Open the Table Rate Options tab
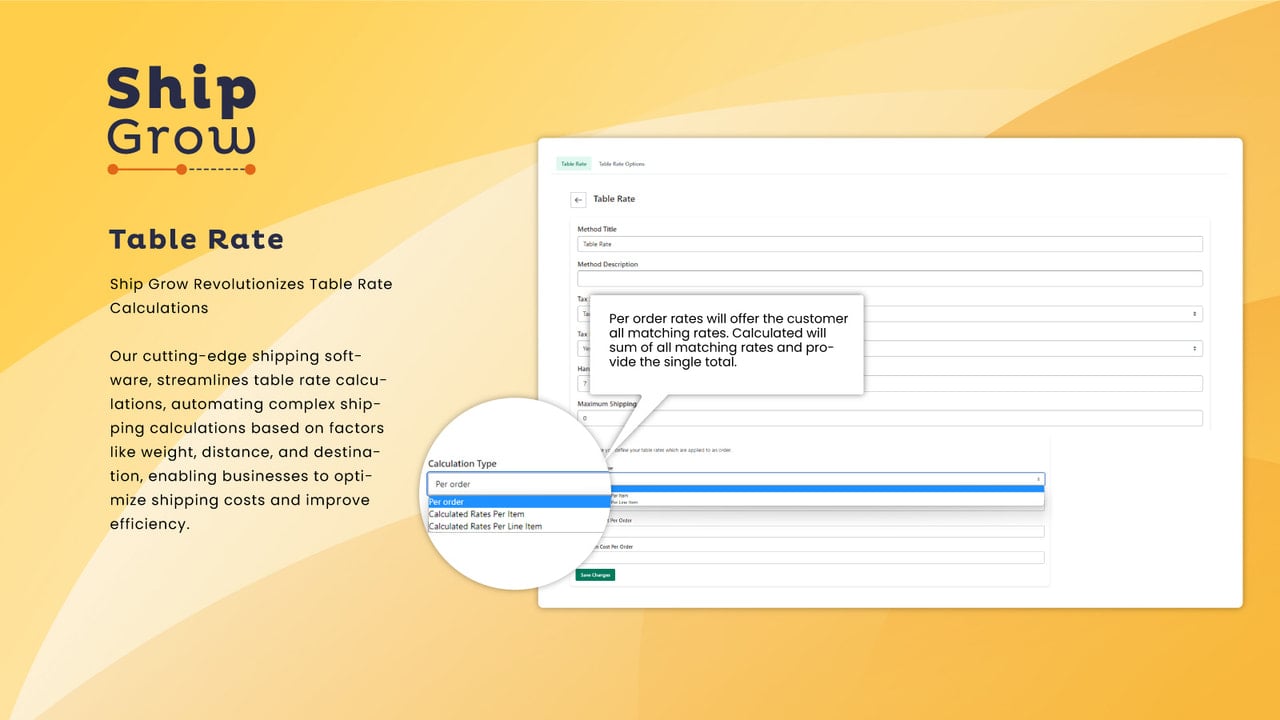The height and width of the screenshot is (720, 1280). [621, 164]
